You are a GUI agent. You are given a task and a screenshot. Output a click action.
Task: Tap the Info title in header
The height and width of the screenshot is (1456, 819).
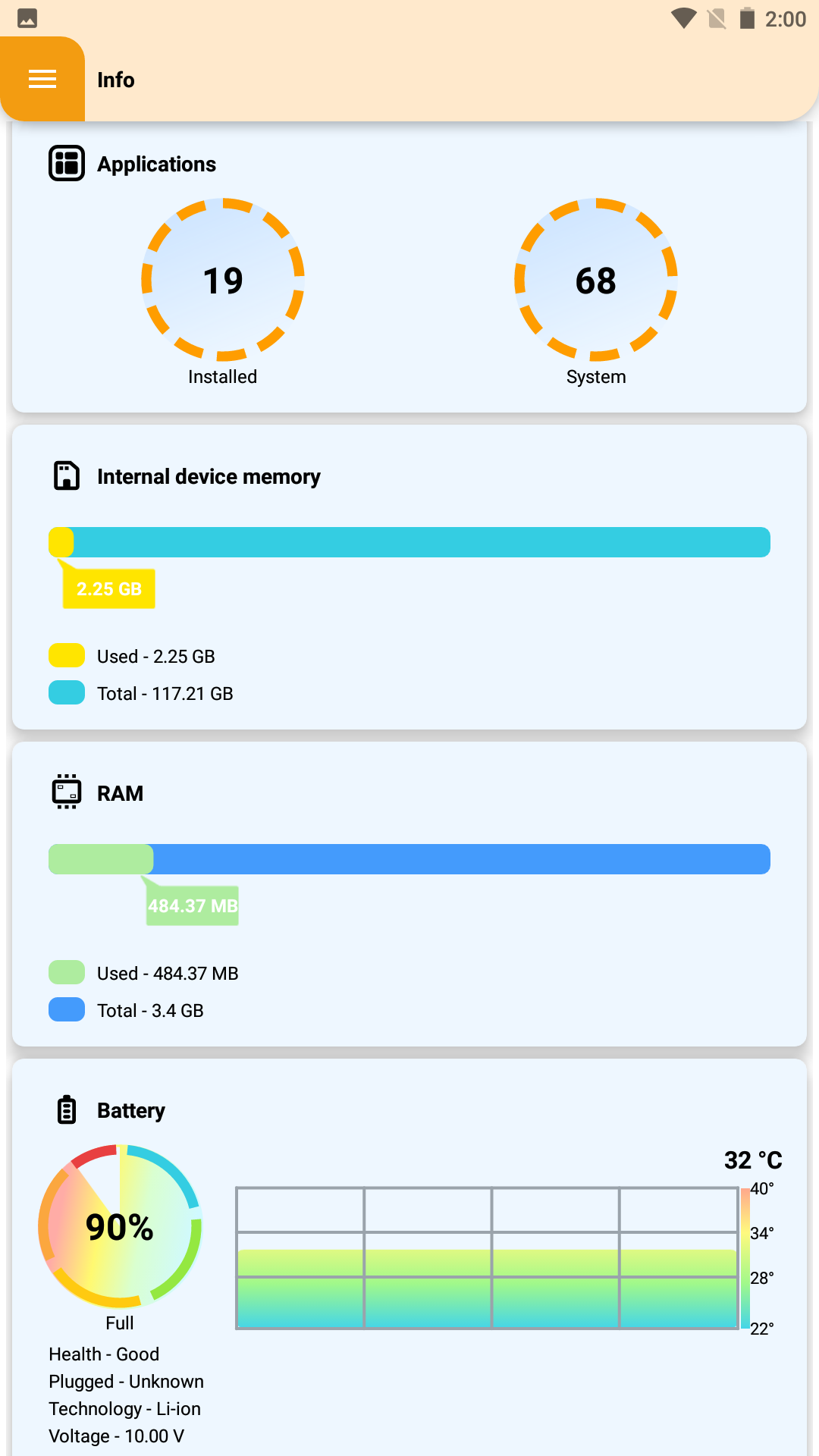(x=116, y=80)
